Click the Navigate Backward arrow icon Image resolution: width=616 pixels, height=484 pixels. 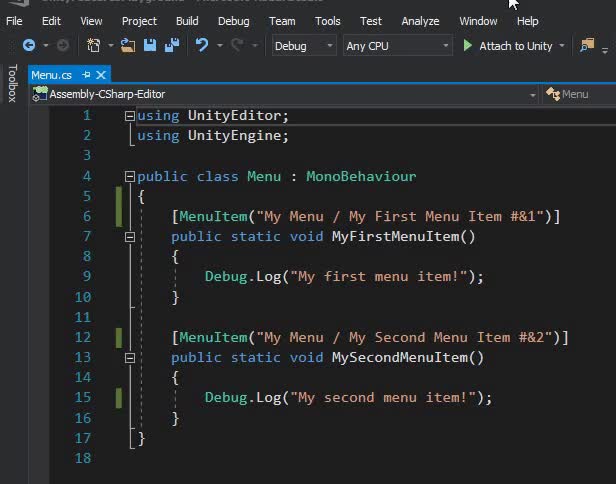pyautogui.click(x=28, y=46)
